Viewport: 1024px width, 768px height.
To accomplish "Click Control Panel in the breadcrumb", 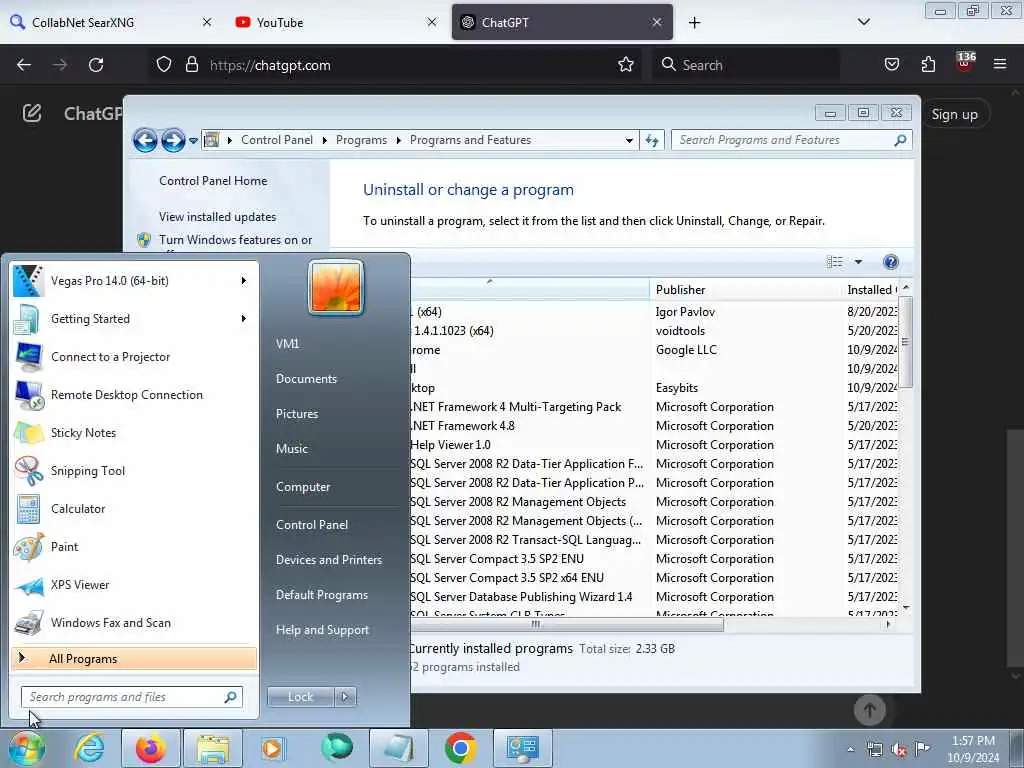I will tap(277, 140).
